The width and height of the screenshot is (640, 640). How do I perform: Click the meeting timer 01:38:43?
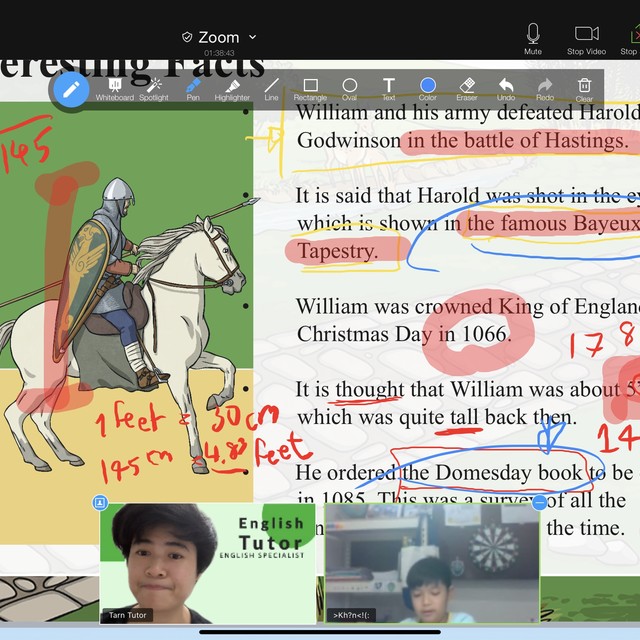[219, 53]
